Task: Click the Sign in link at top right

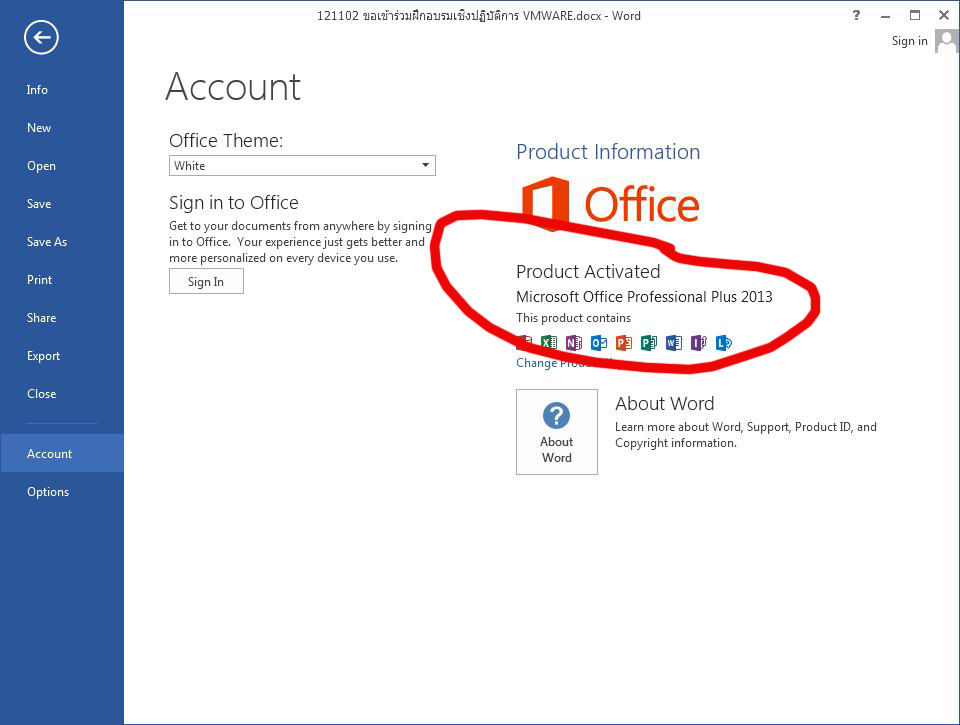Action: pyautogui.click(x=909, y=41)
